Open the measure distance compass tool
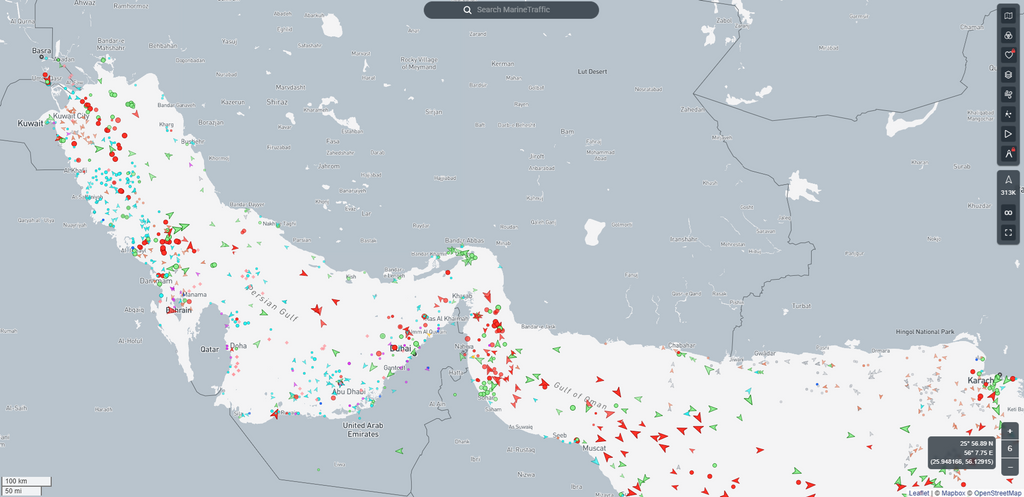The image size is (1024, 497). [x=1008, y=153]
